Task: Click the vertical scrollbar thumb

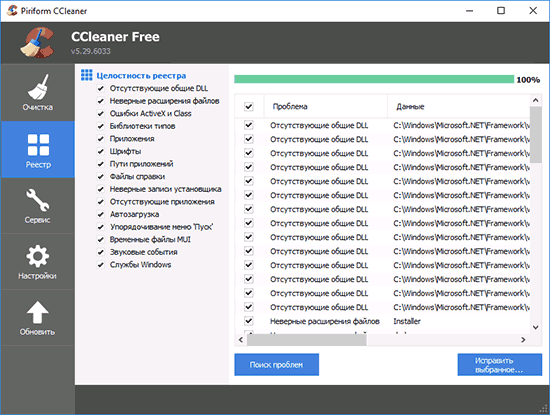Action: coord(536,135)
